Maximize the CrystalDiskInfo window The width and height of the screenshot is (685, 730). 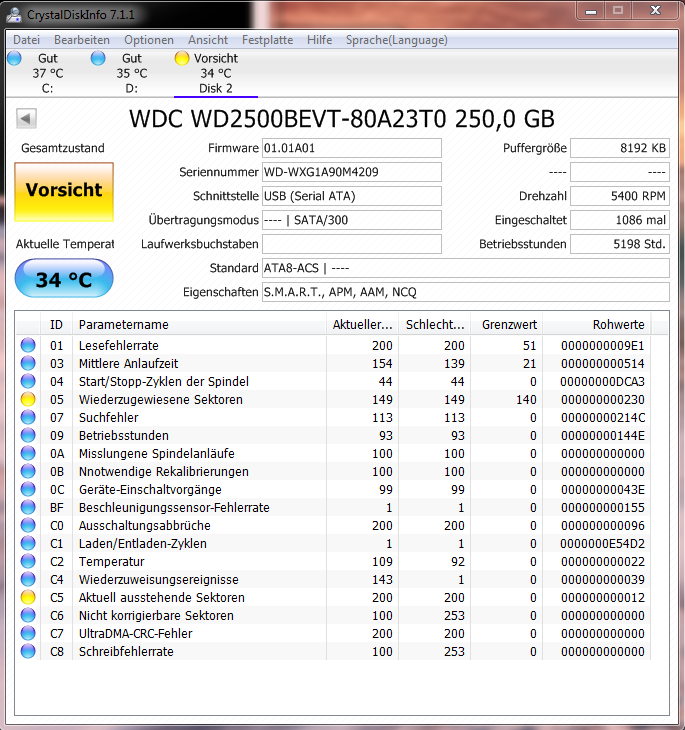click(x=618, y=10)
